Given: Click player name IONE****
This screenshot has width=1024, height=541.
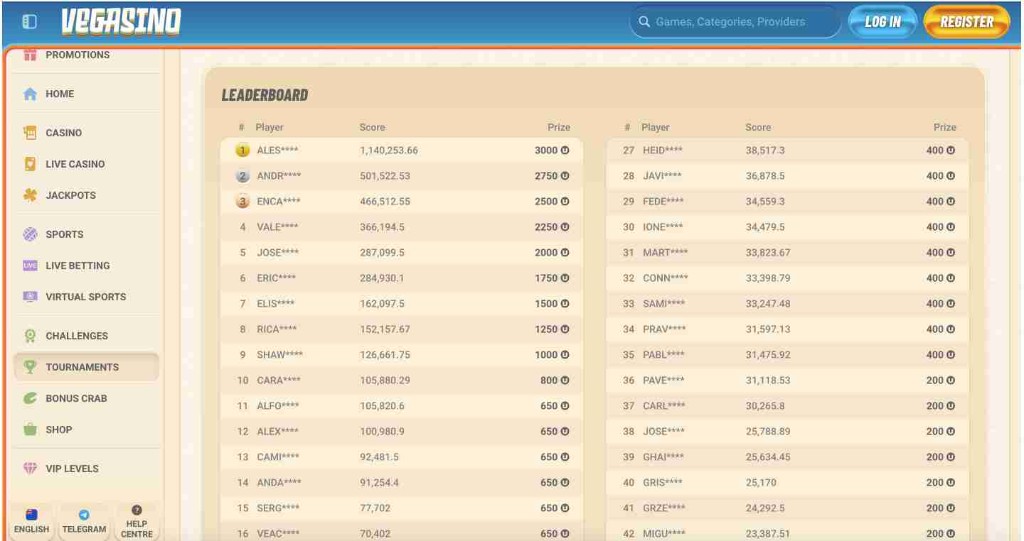Looking at the screenshot, I should pos(663,227).
